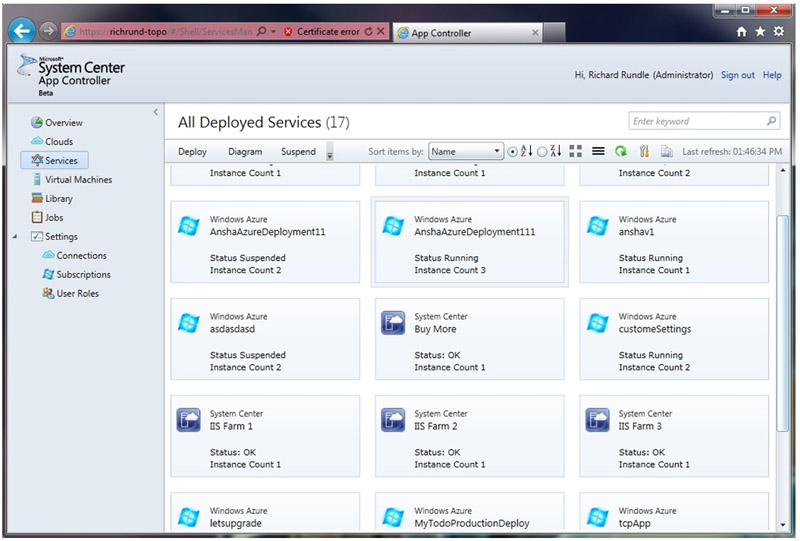Open Virtual Machines in navigation
This screenshot has width=800, height=541.
72,180
